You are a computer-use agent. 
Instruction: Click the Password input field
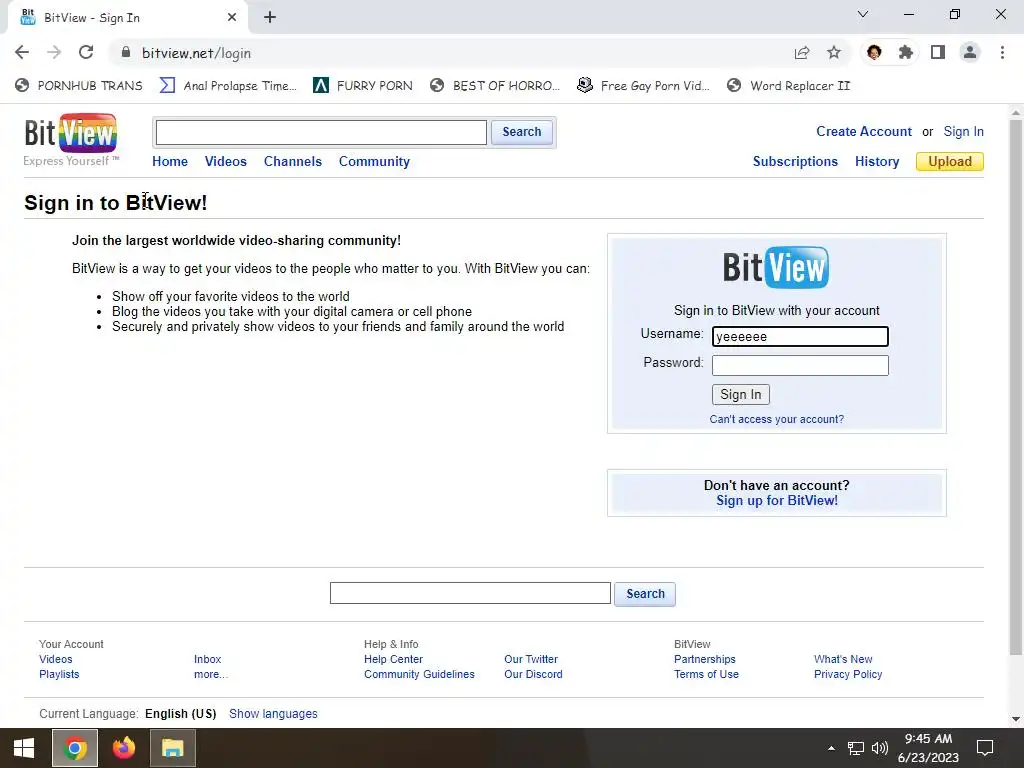pyautogui.click(x=800, y=365)
